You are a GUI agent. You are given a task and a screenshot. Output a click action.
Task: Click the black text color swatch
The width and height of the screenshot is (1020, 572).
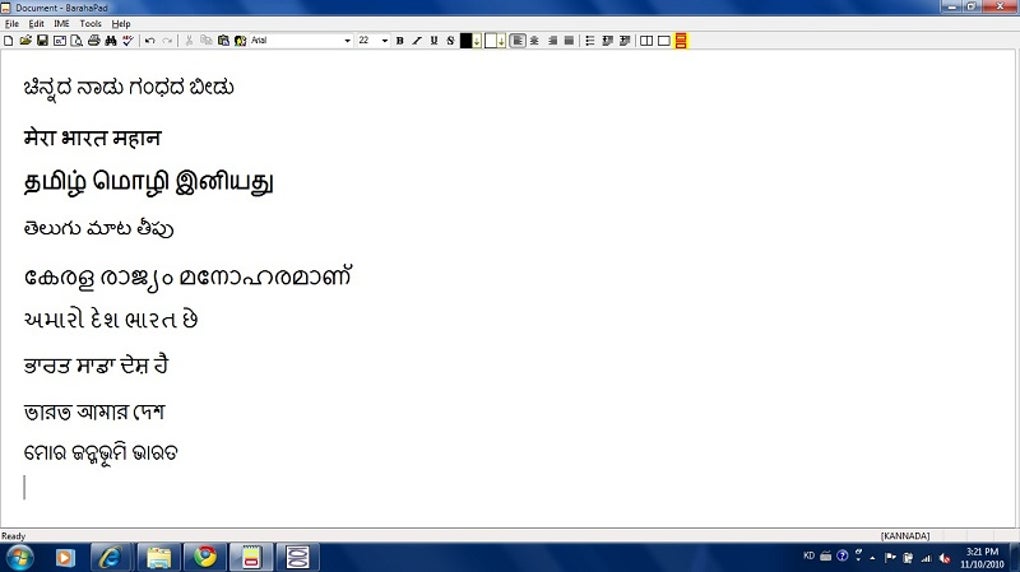(x=466, y=40)
